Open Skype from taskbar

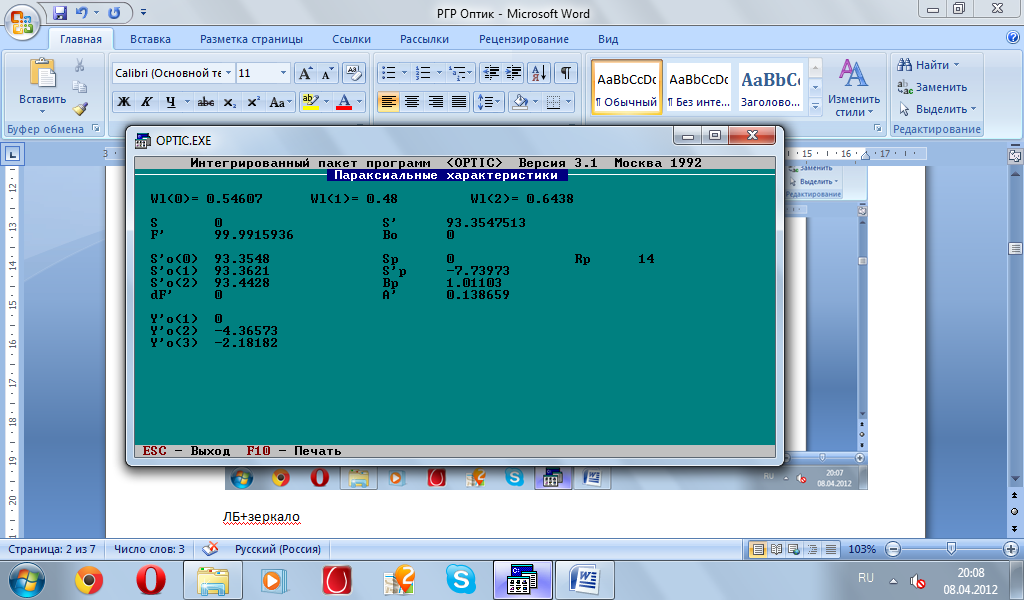(x=461, y=580)
